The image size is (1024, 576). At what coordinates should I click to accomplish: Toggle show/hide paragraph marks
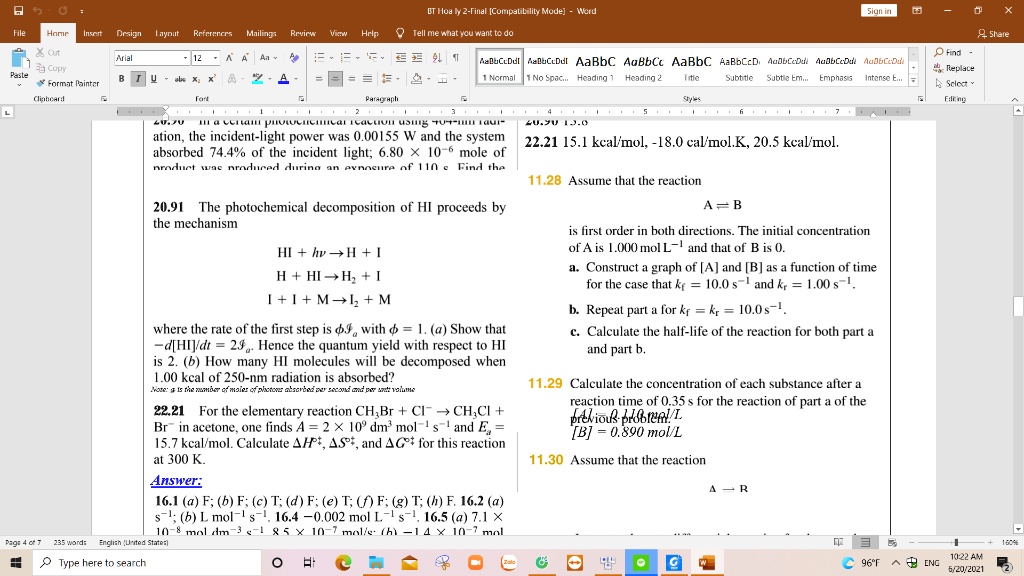pos(456,57)
